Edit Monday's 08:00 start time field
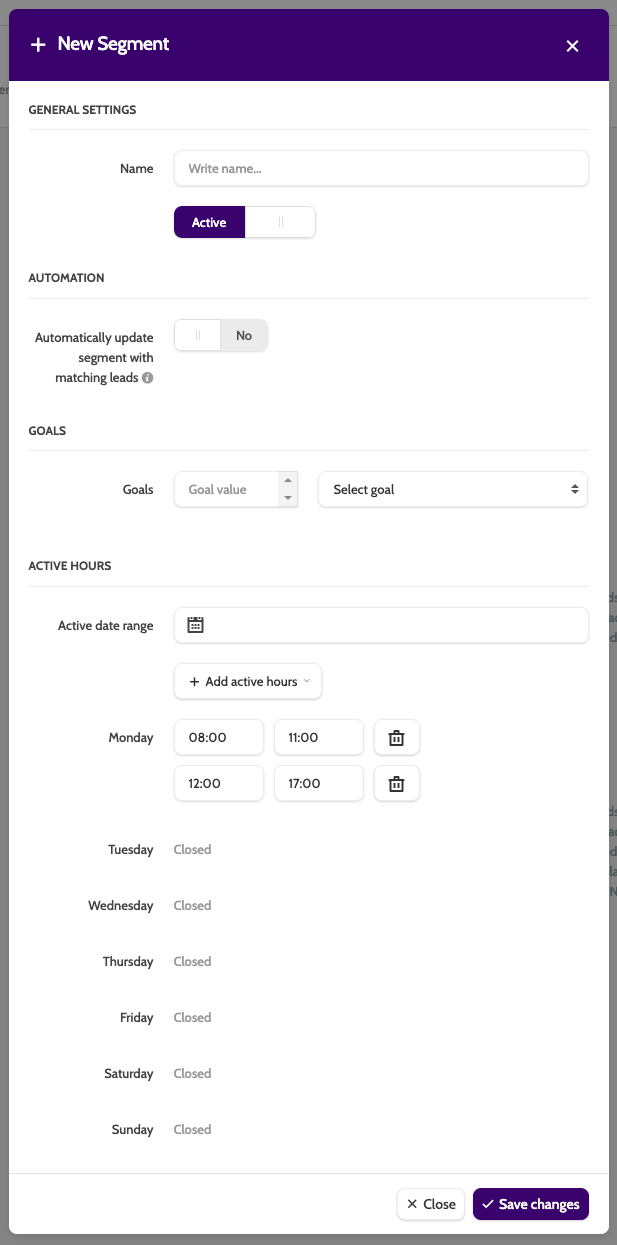Screen dimensions: 617x1245 [x=218, y=738]
